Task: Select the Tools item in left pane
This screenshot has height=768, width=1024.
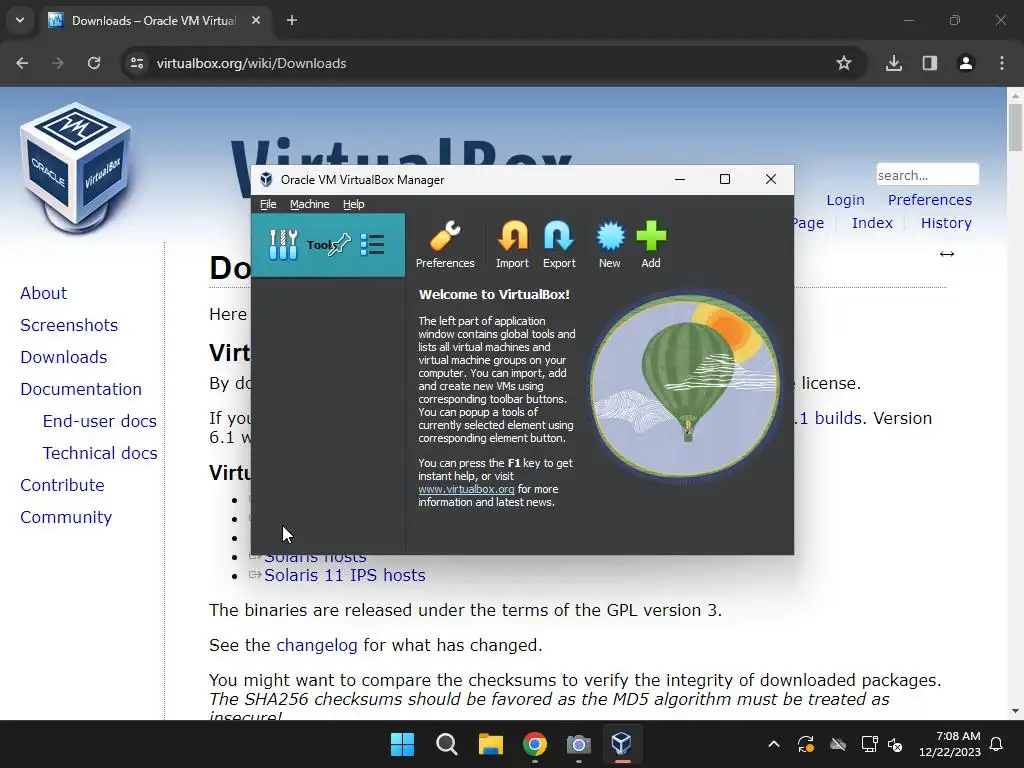Action: point(328,245)
